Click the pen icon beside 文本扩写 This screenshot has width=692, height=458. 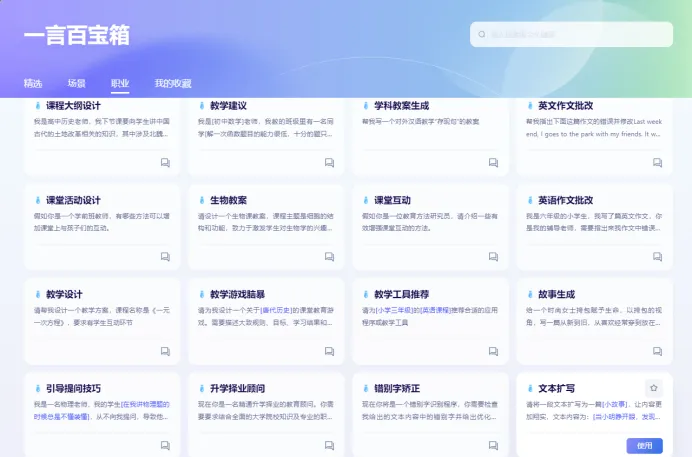click(530, 388)
